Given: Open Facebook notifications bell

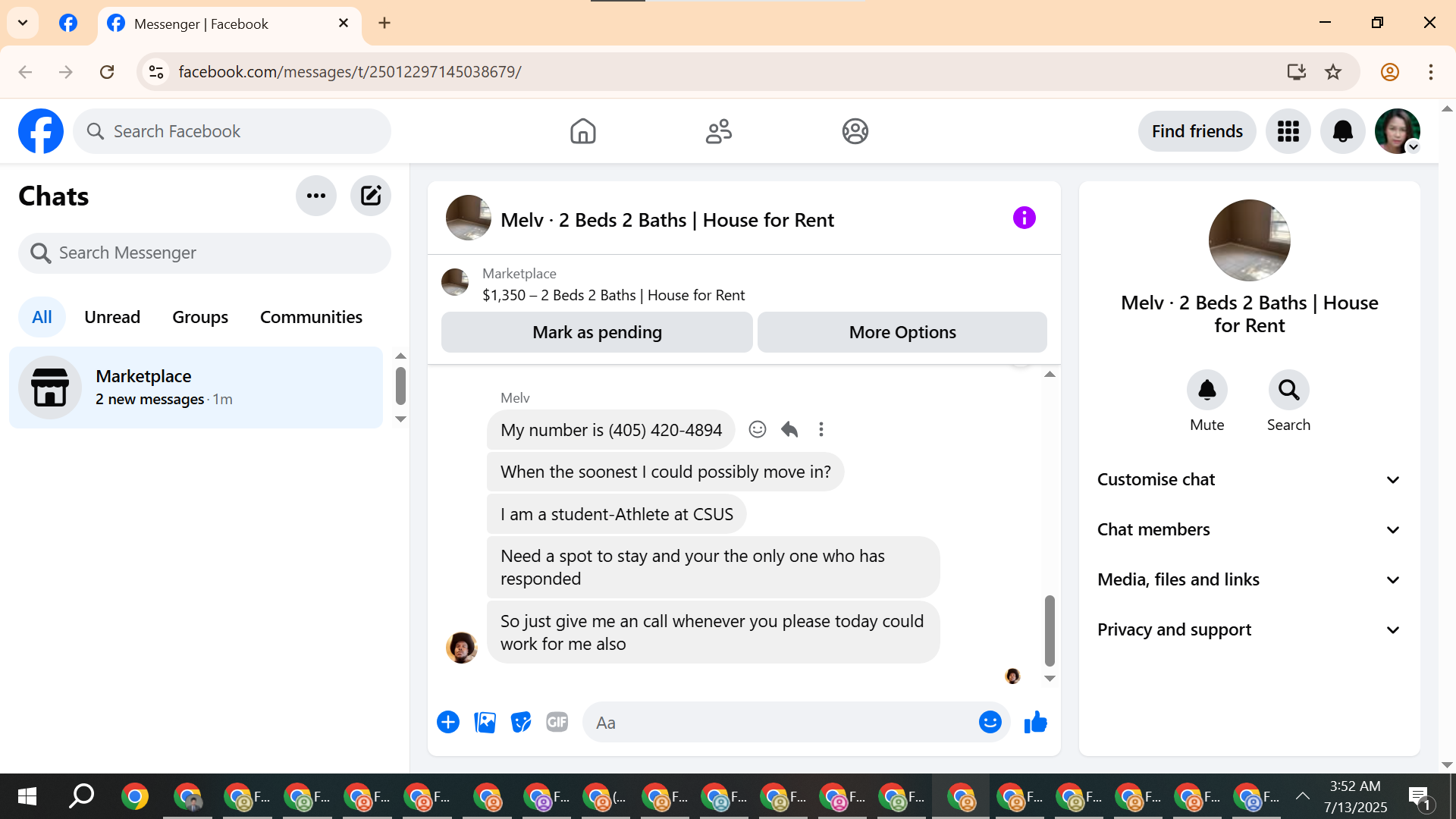Looking at the screenshot, I should click(1342, 131).
